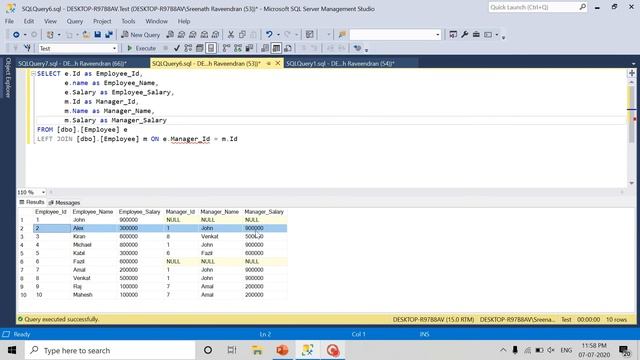Collapse the SELECT statement outline
640x360 pixels.
(x=33, y=73)
